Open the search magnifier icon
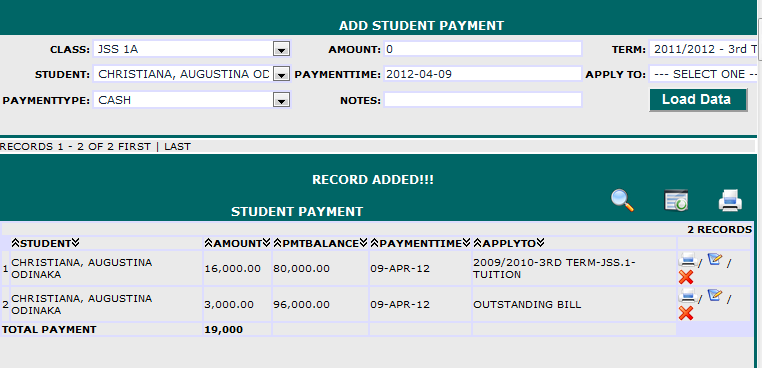This screenshot has width=762, height=368. pyautogui.click(x=623, y=200)
